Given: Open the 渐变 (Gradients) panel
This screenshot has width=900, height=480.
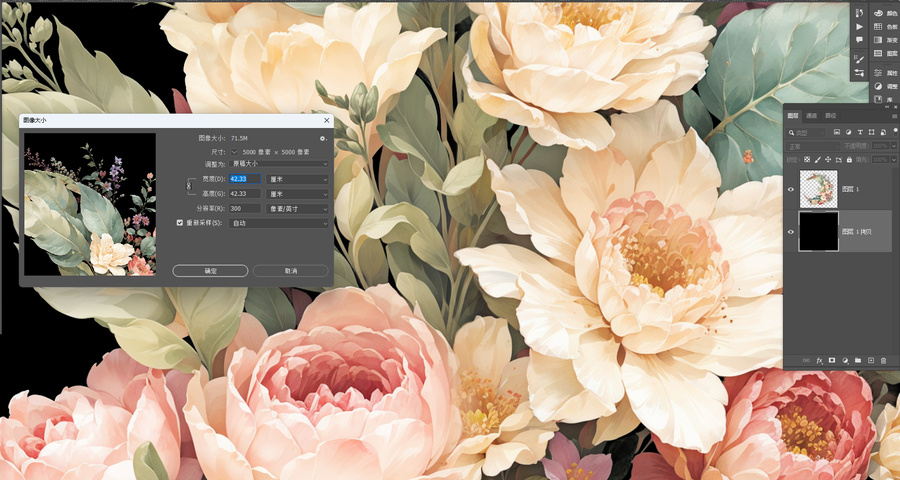Looking at the screenshot, I should [886, 40].
